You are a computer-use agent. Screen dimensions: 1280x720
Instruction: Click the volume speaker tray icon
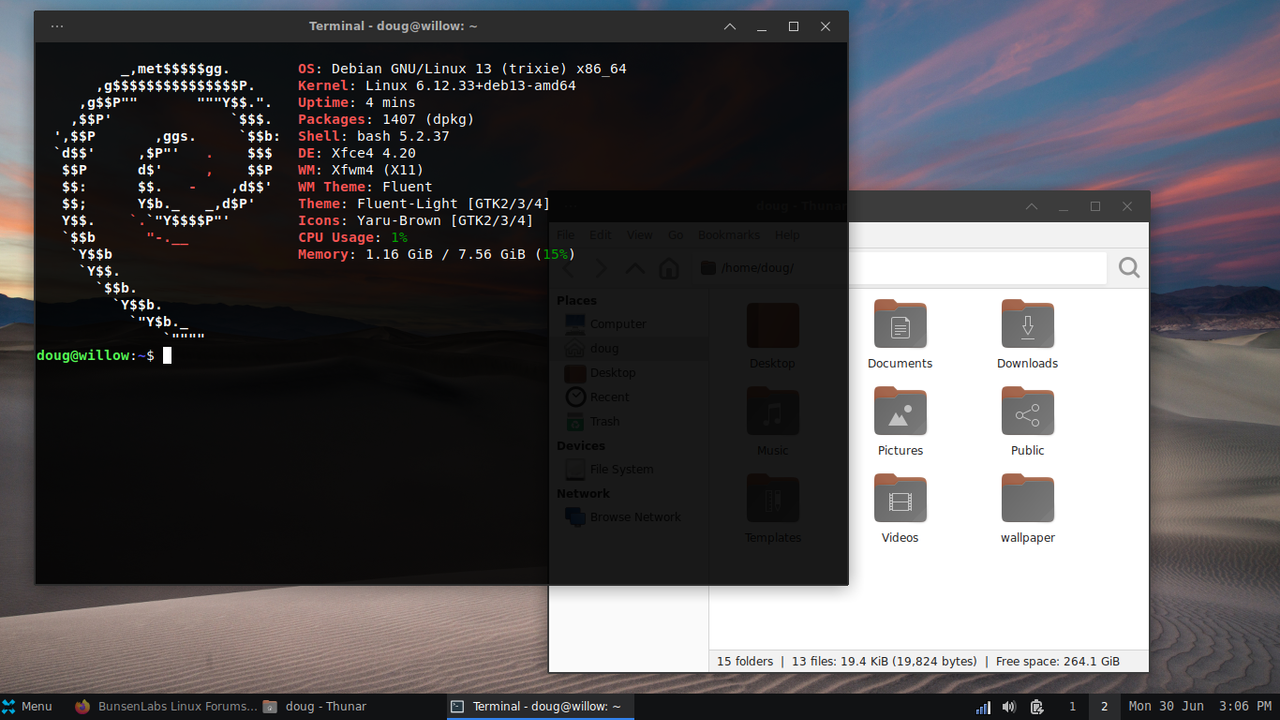1009,707
